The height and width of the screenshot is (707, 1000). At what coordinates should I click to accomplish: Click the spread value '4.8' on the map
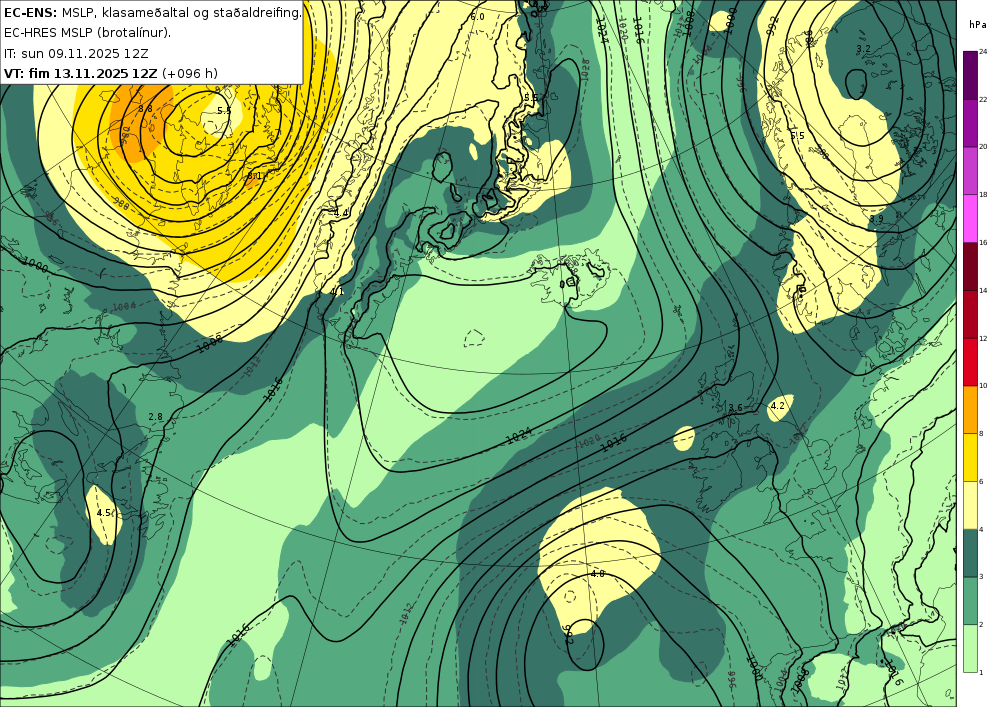coord(598,574)
